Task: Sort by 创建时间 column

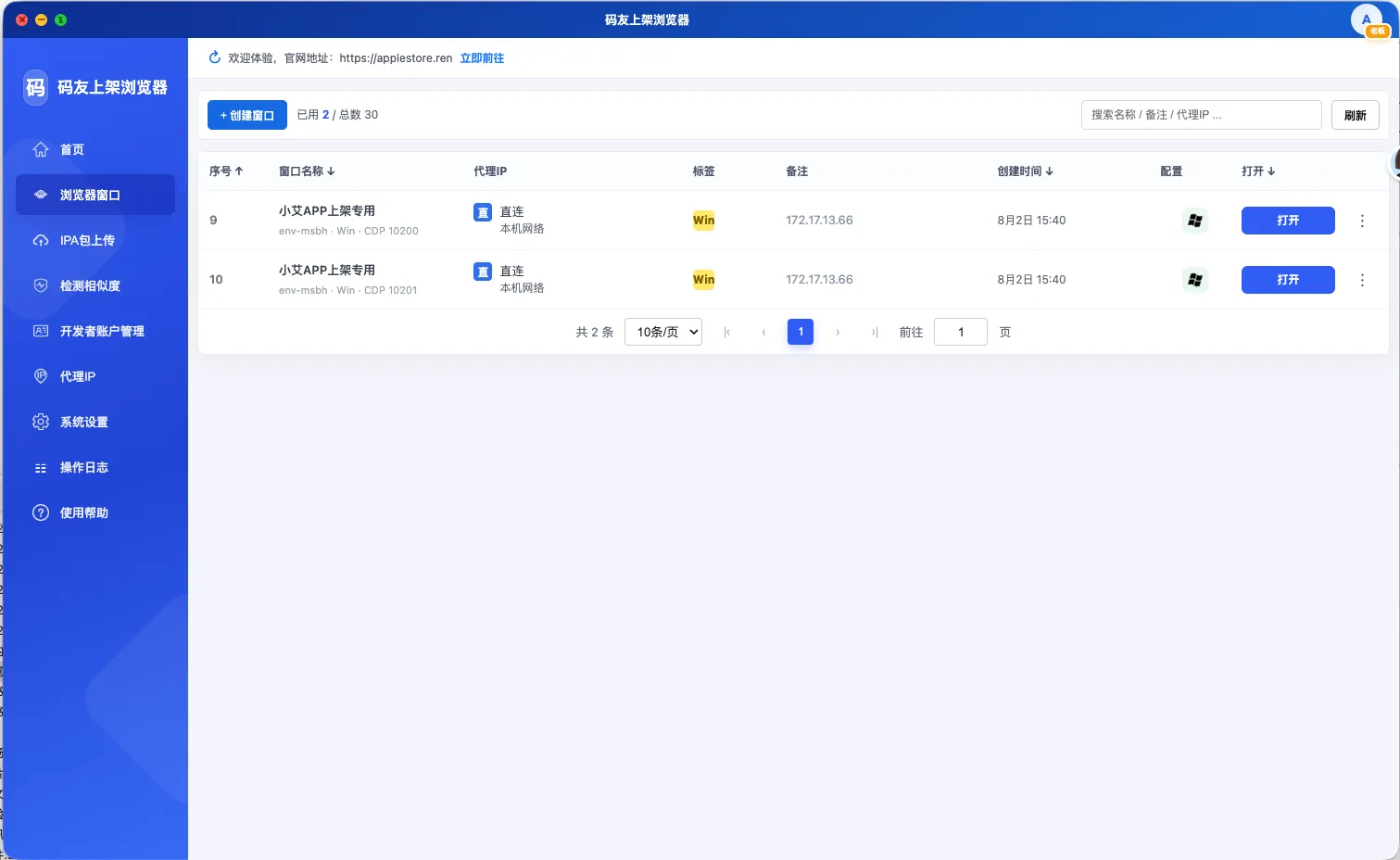Action: pos(1026,171)
